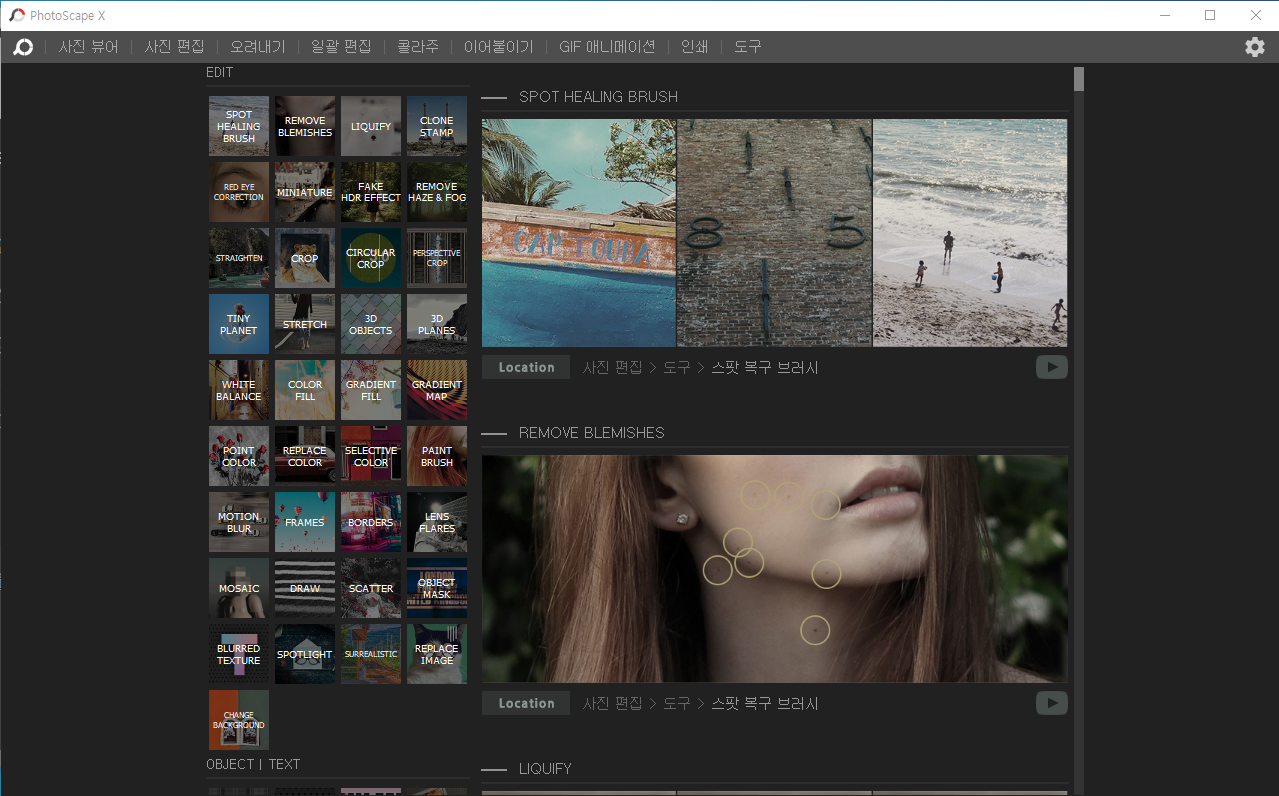Go to the 일괄 편집 tab
This screenshot has height=796, width=1279.
pyautogui.click(x=341, y=47)
